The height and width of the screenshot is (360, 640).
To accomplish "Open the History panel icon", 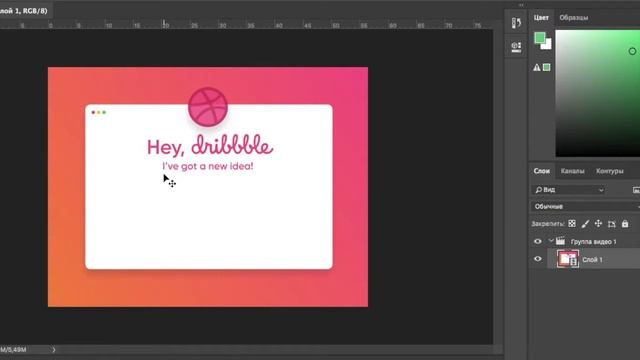I will tap(516, 23).
